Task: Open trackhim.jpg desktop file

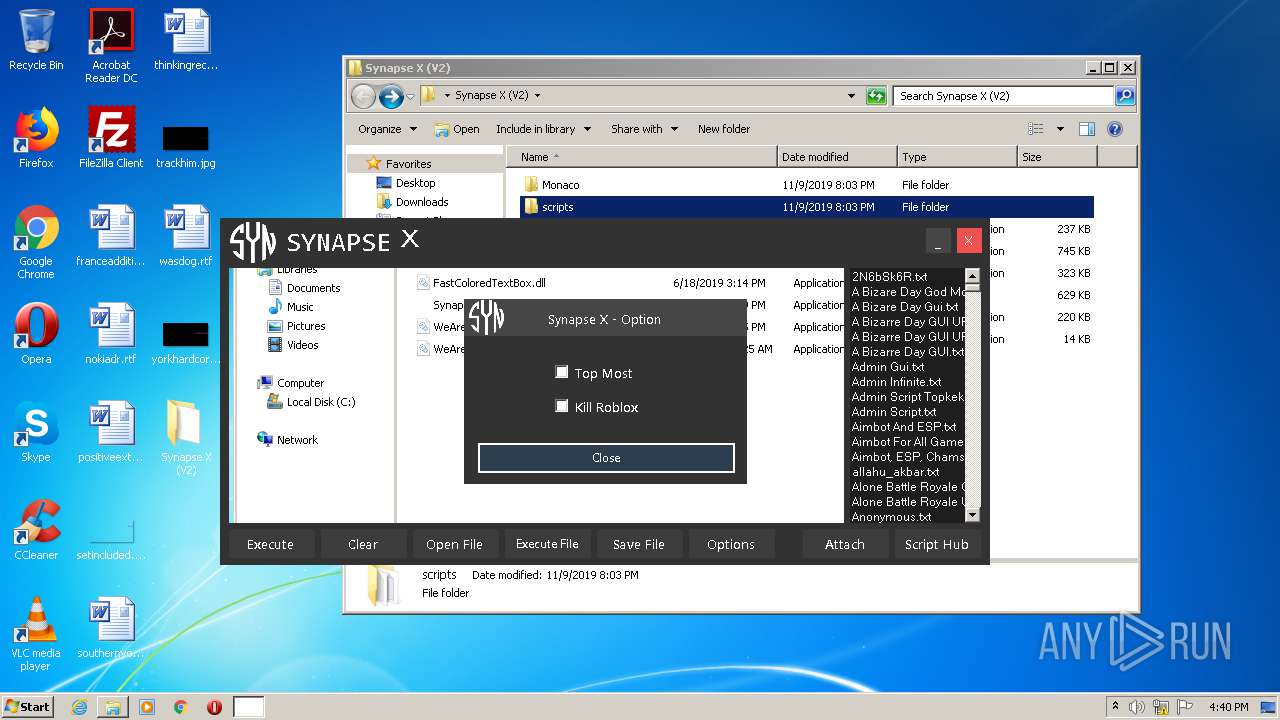Action: pyautogui.click(x=186, y=146)
